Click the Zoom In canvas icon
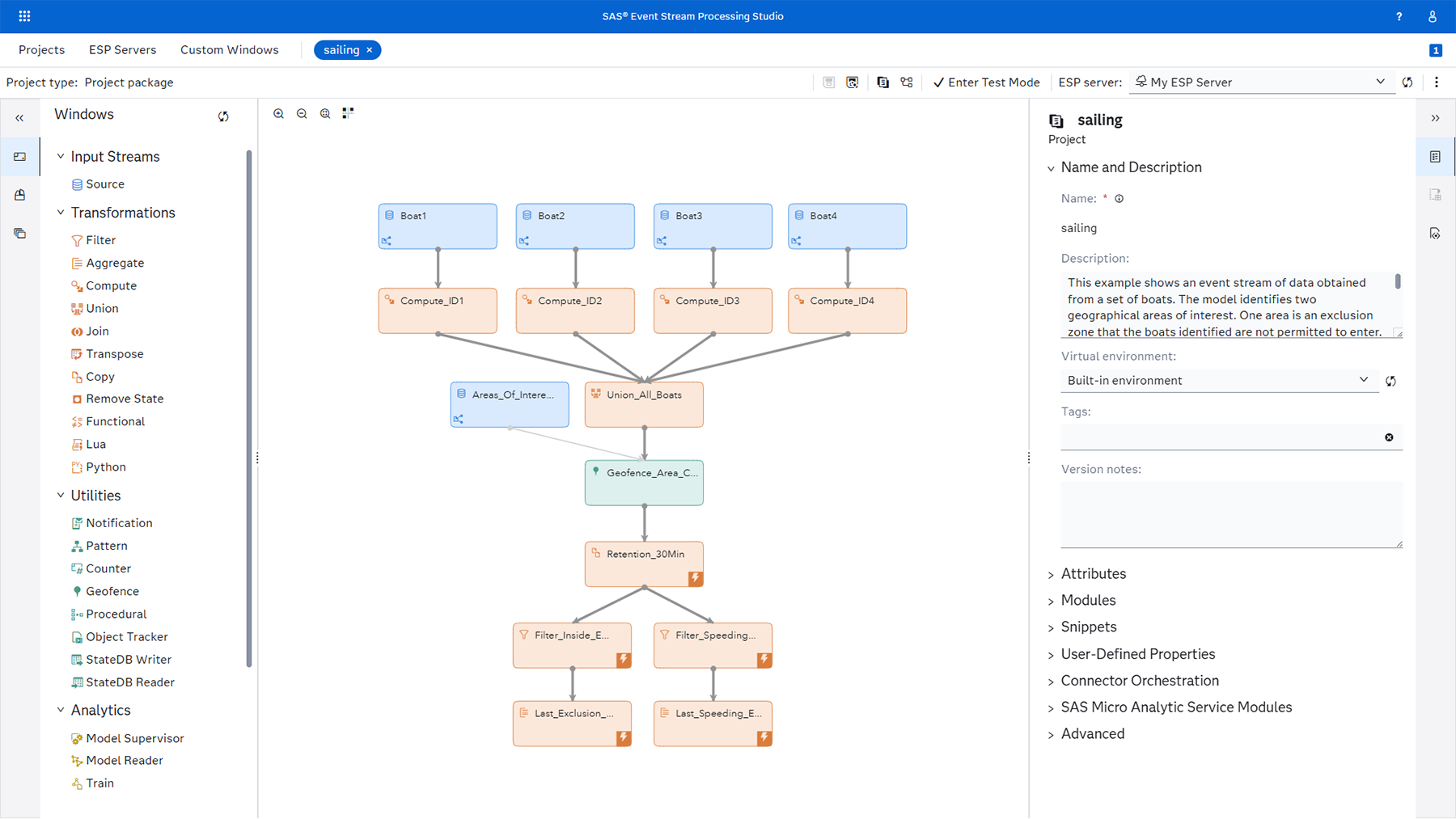This screenshot has width=1456, height=819. pyautogui.click(x=279, y=113)
